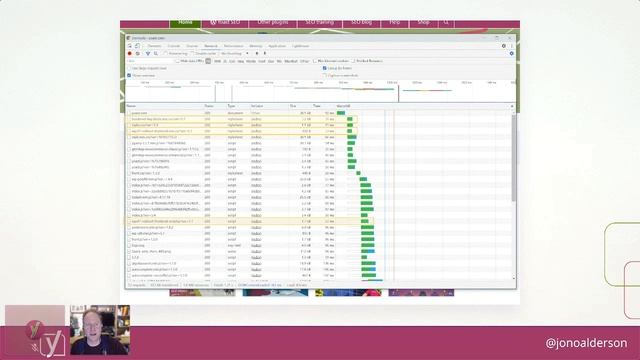640x360 pixels.
Task: Import HAR file with up arrow
Action: pos(257,53)
